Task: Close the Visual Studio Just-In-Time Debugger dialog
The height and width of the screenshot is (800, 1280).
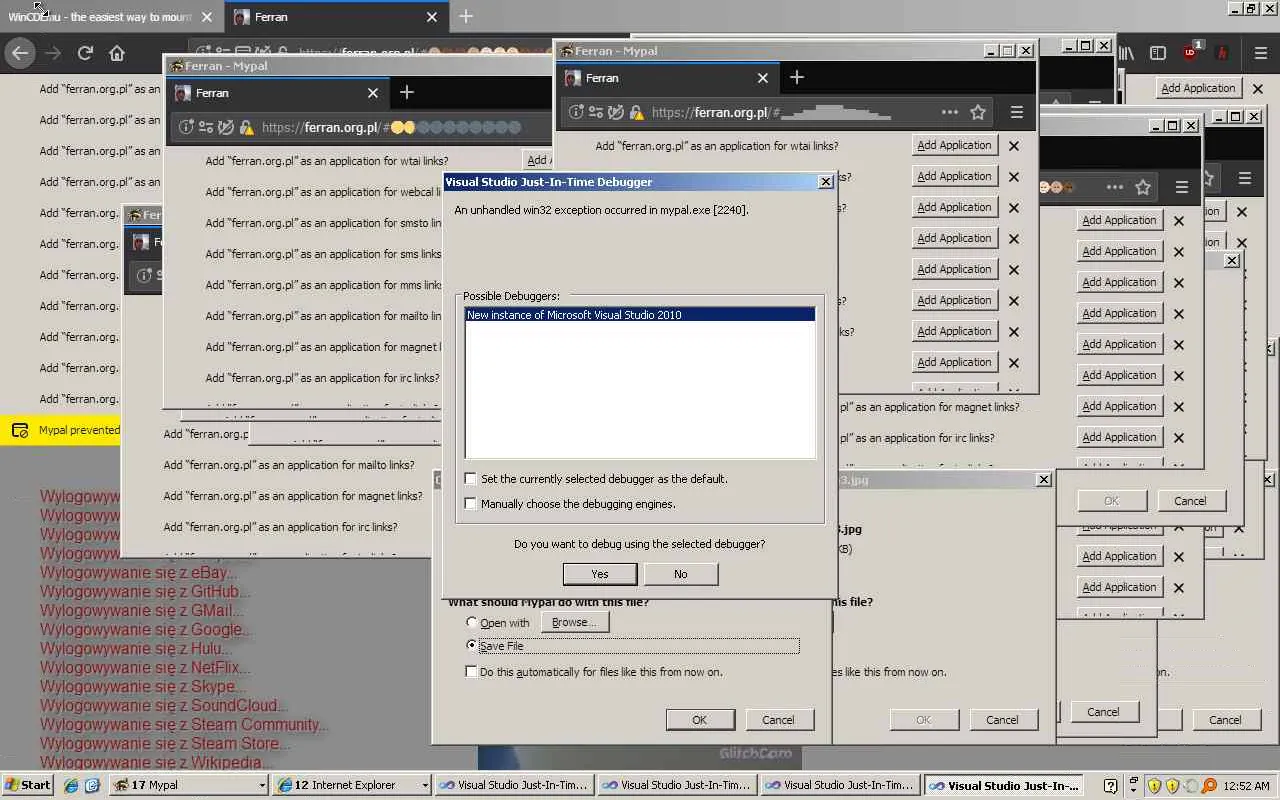Action: click(826, 182)
